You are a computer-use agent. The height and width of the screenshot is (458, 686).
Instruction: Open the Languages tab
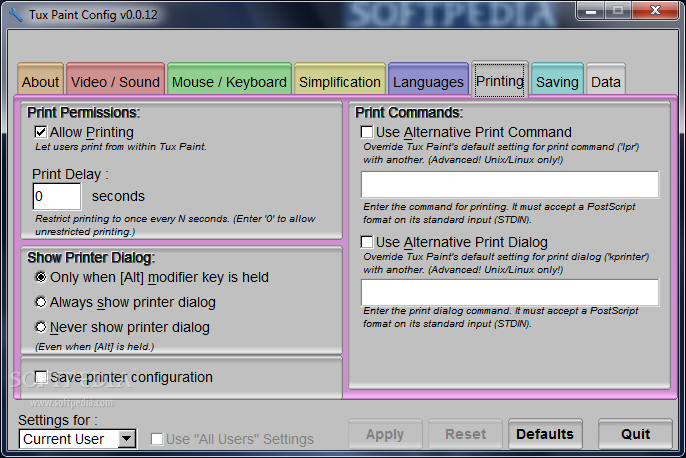(428, 81)
